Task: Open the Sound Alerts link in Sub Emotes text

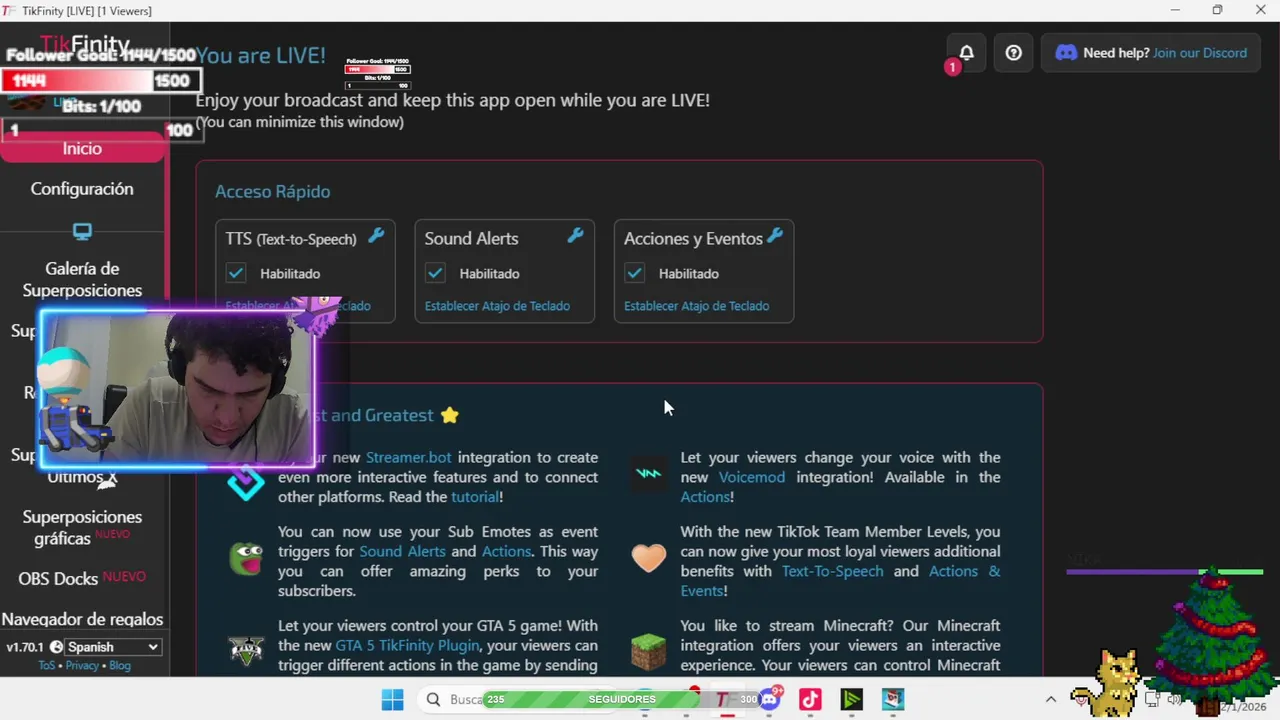Action: coord(403,551)
